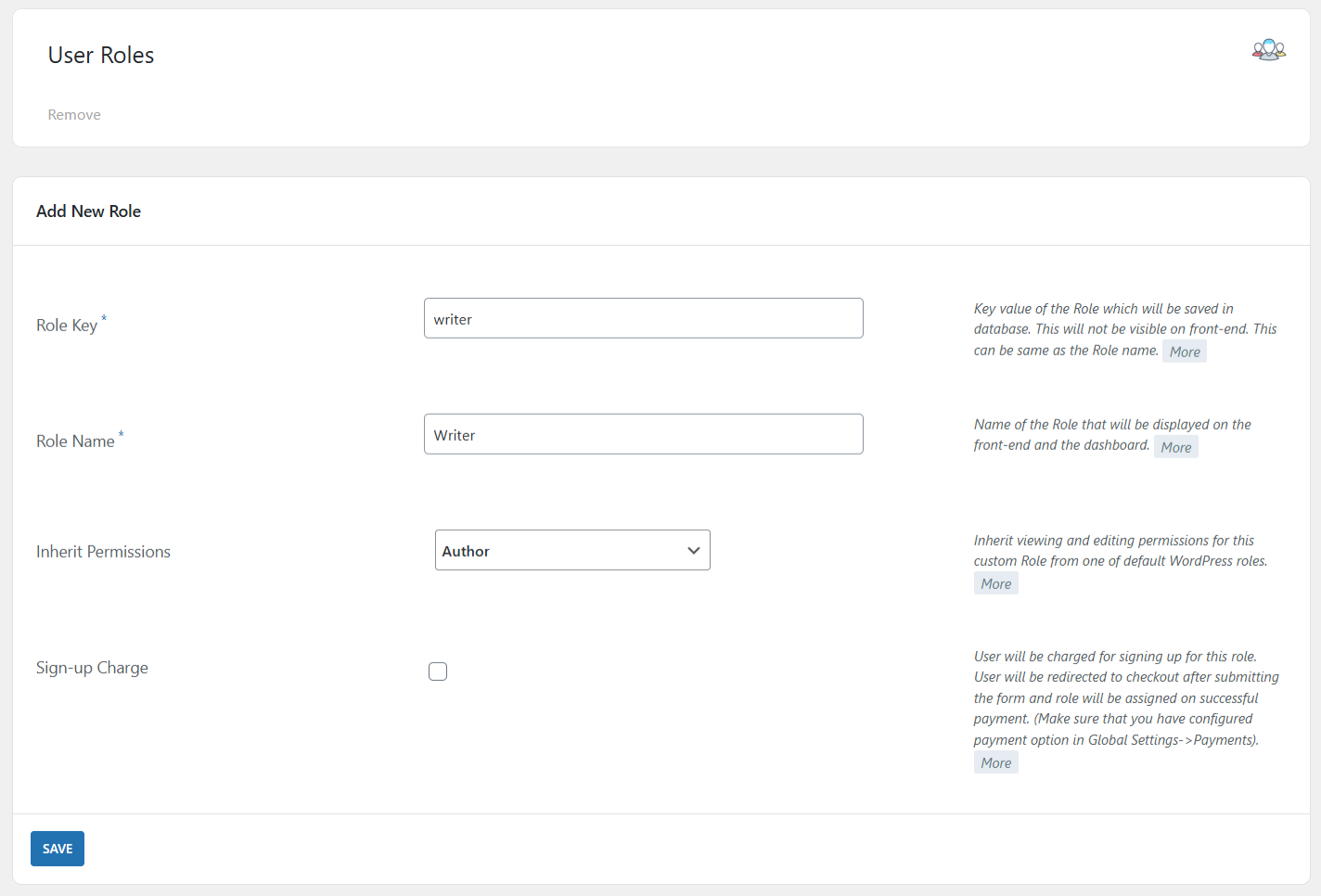Open the More link beside Role Key description
The width and height of the screenshot is (1321, 896).
pos(1184,352)
